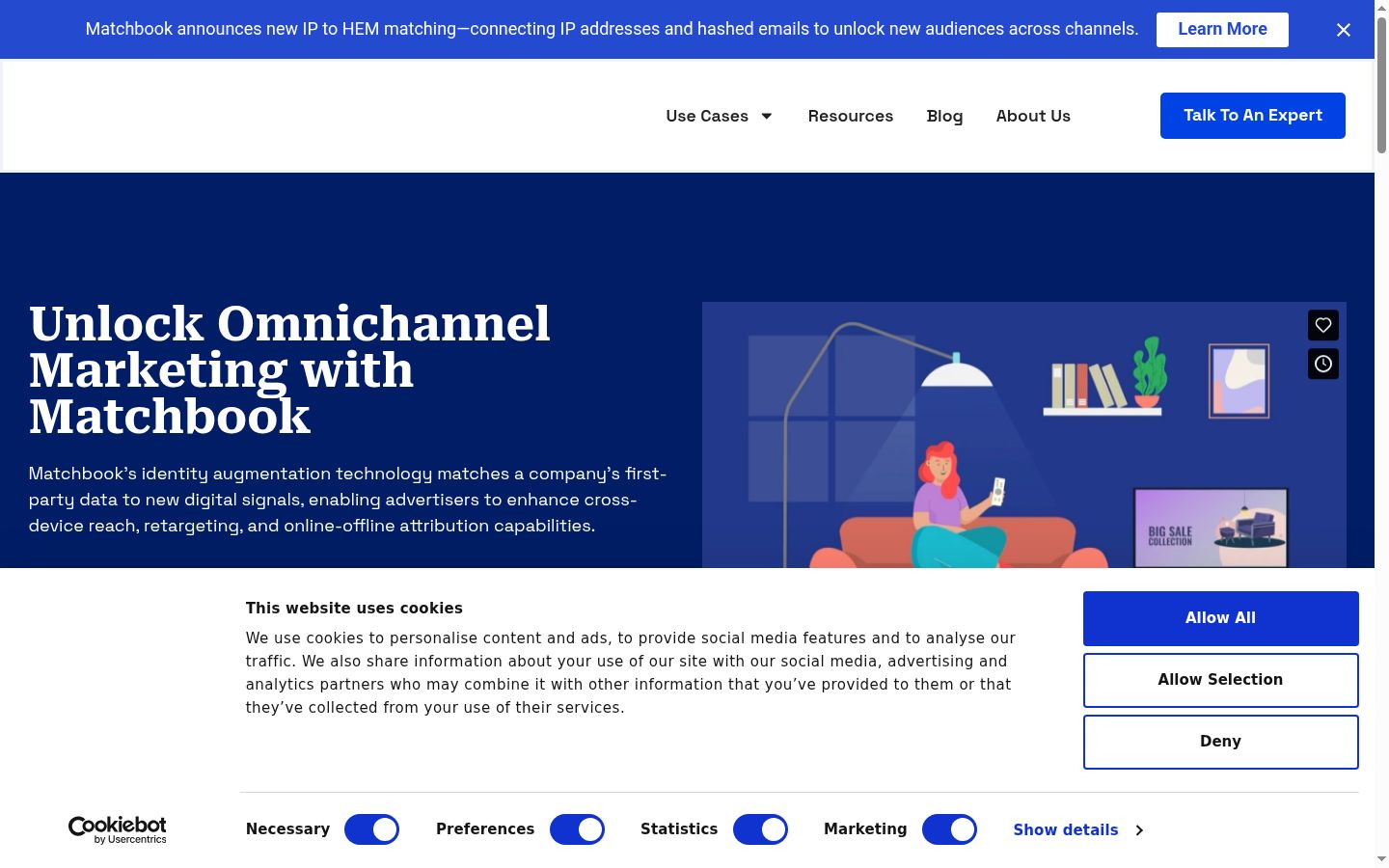This screenshot has width=1389, height=868.
Task: Click the Use Cases dropdown caret
Action: coord(767,116)
